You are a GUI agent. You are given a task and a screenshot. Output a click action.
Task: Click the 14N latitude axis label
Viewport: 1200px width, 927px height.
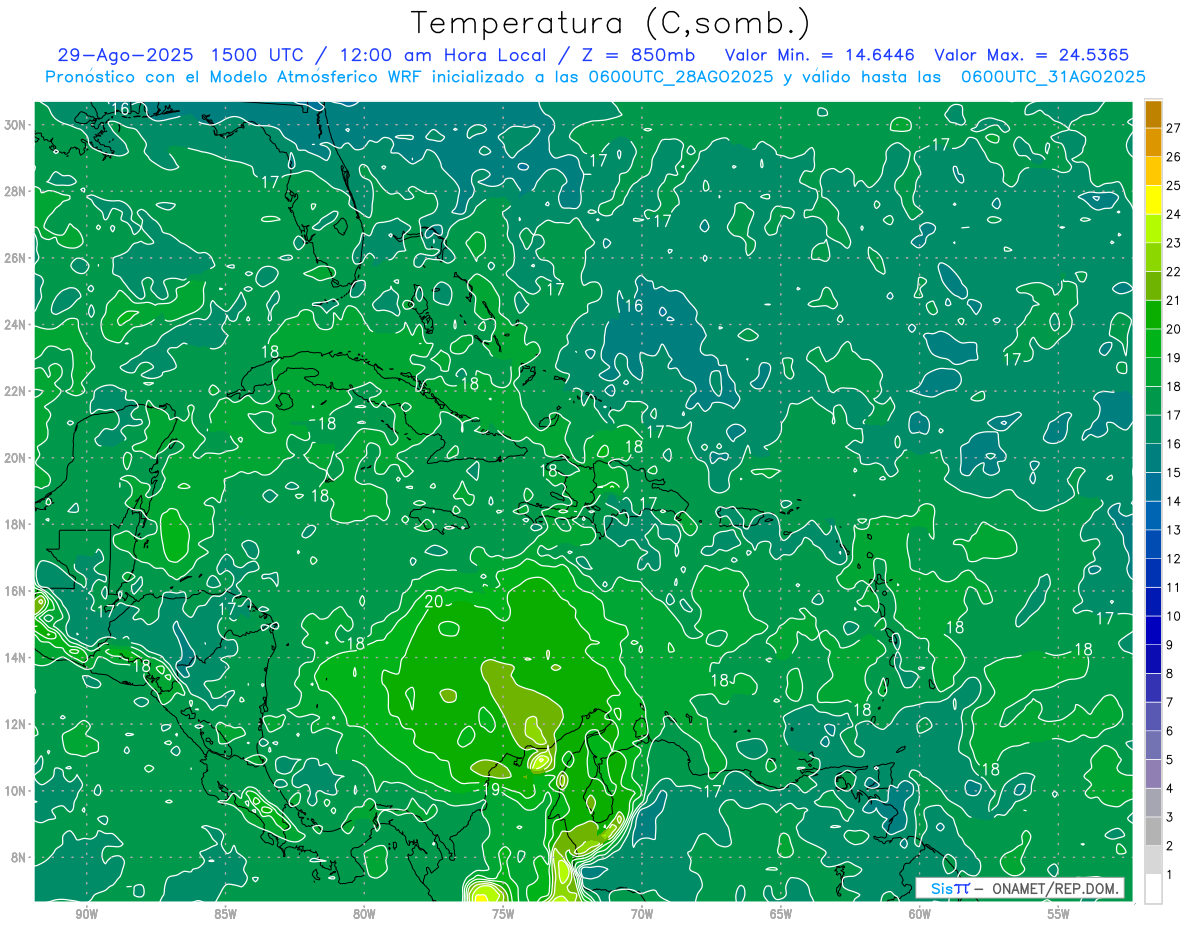tap(17, 657)
